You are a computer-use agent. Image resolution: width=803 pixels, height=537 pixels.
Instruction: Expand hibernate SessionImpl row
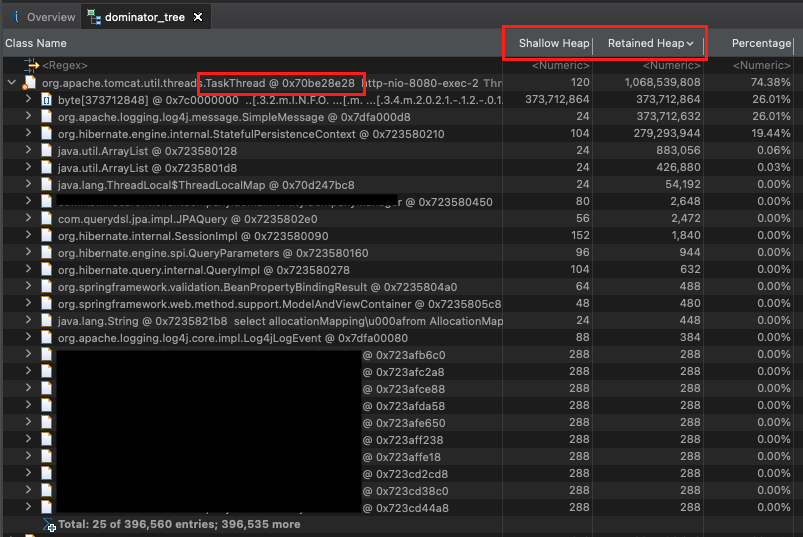(x=29, y=235)
